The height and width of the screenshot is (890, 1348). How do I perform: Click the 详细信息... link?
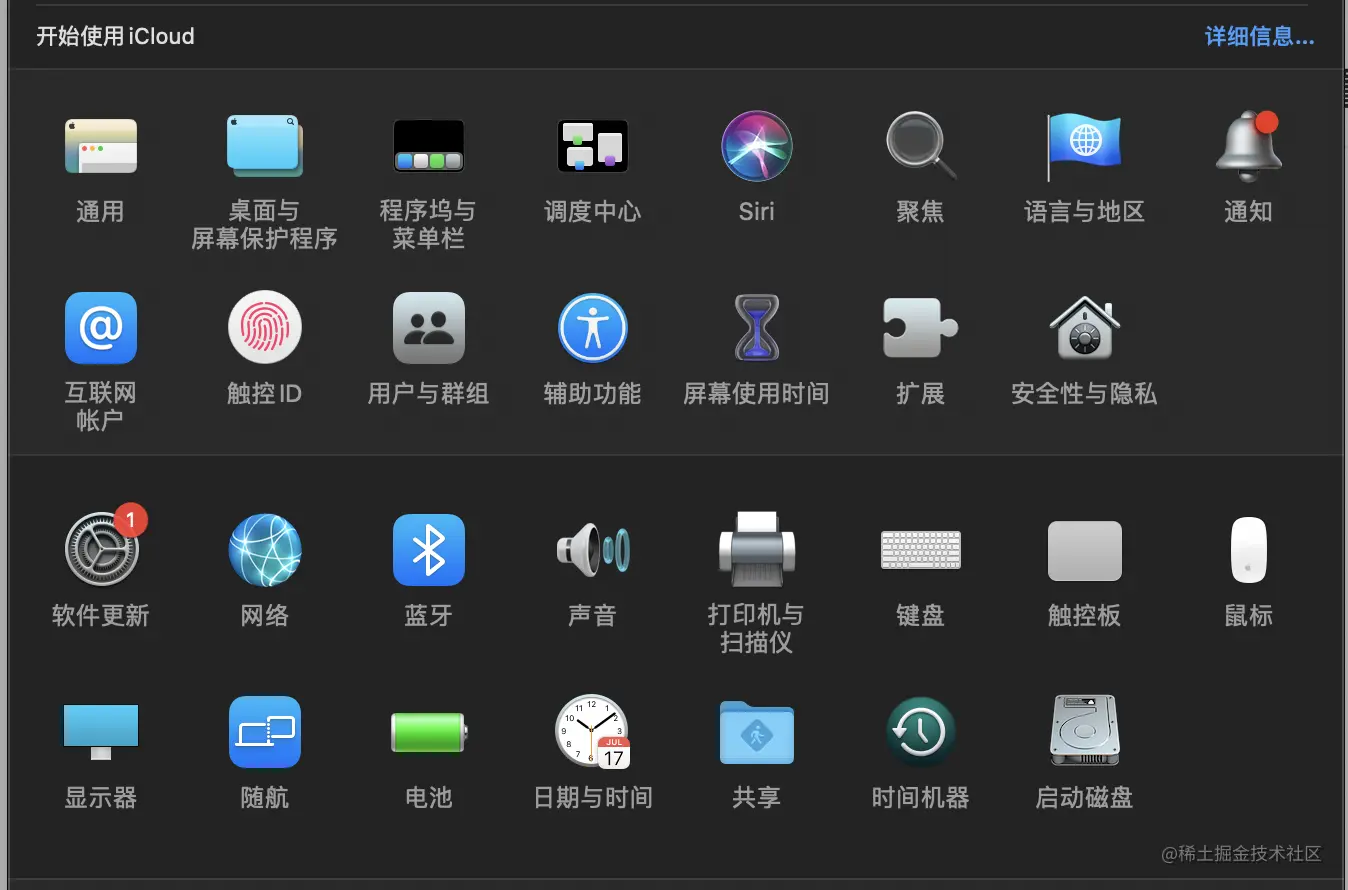1259,37
